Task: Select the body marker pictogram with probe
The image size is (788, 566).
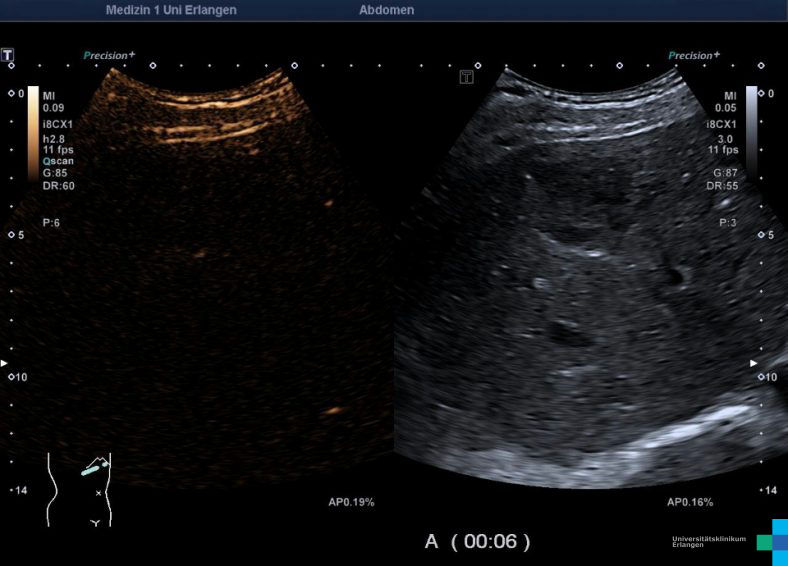Action: pyautogui.click(x=80, y=489)
